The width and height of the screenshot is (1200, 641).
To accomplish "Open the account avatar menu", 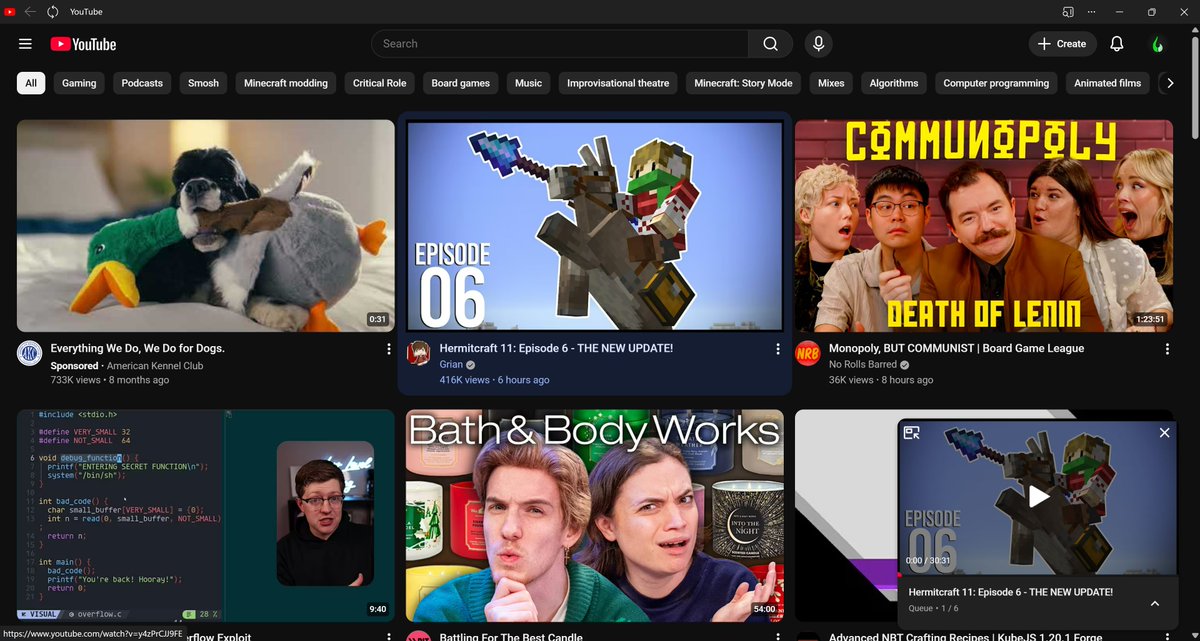I will coord(1158,44).
